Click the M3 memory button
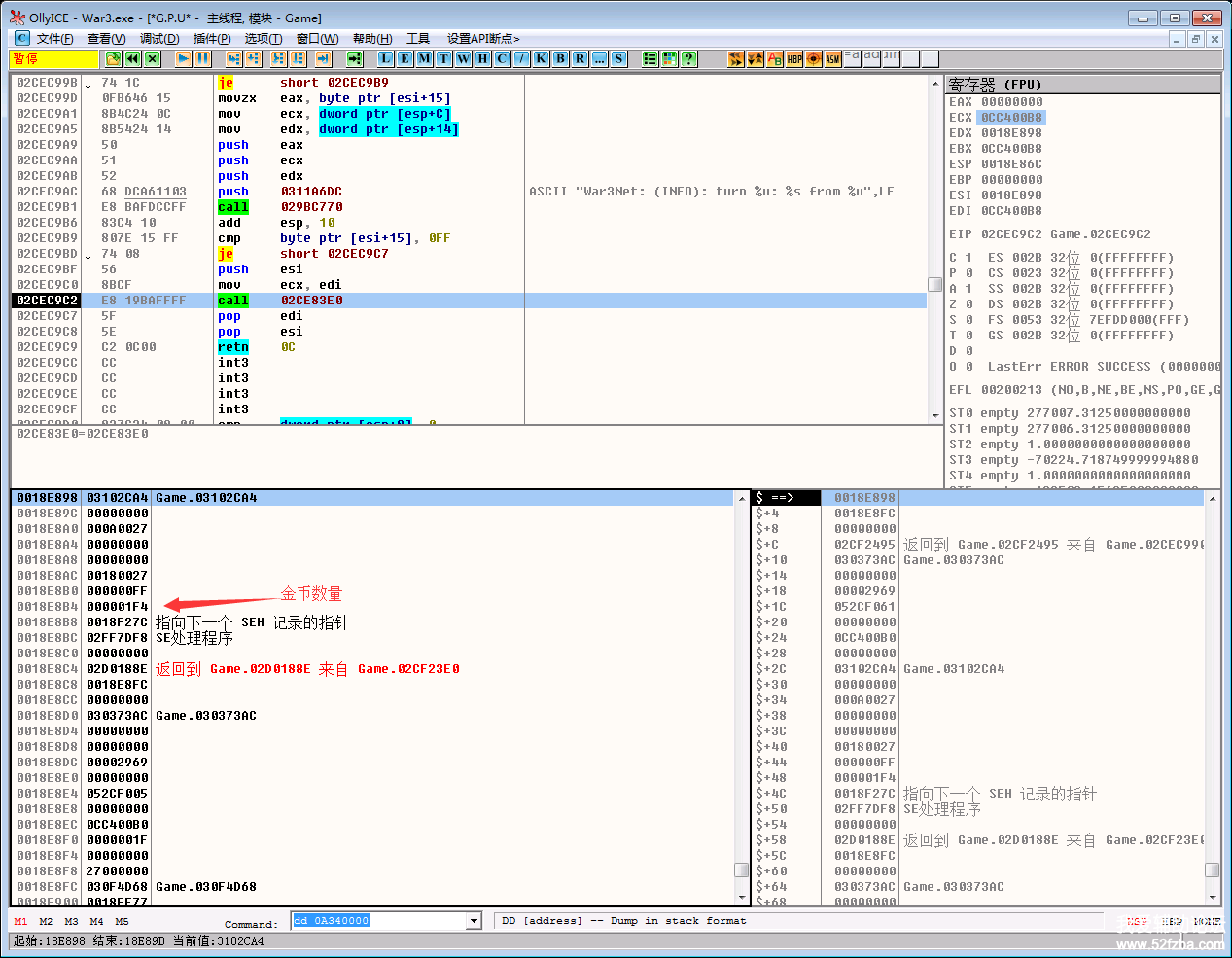This screenshot has height=958, width=1232. tap(71, 921)
